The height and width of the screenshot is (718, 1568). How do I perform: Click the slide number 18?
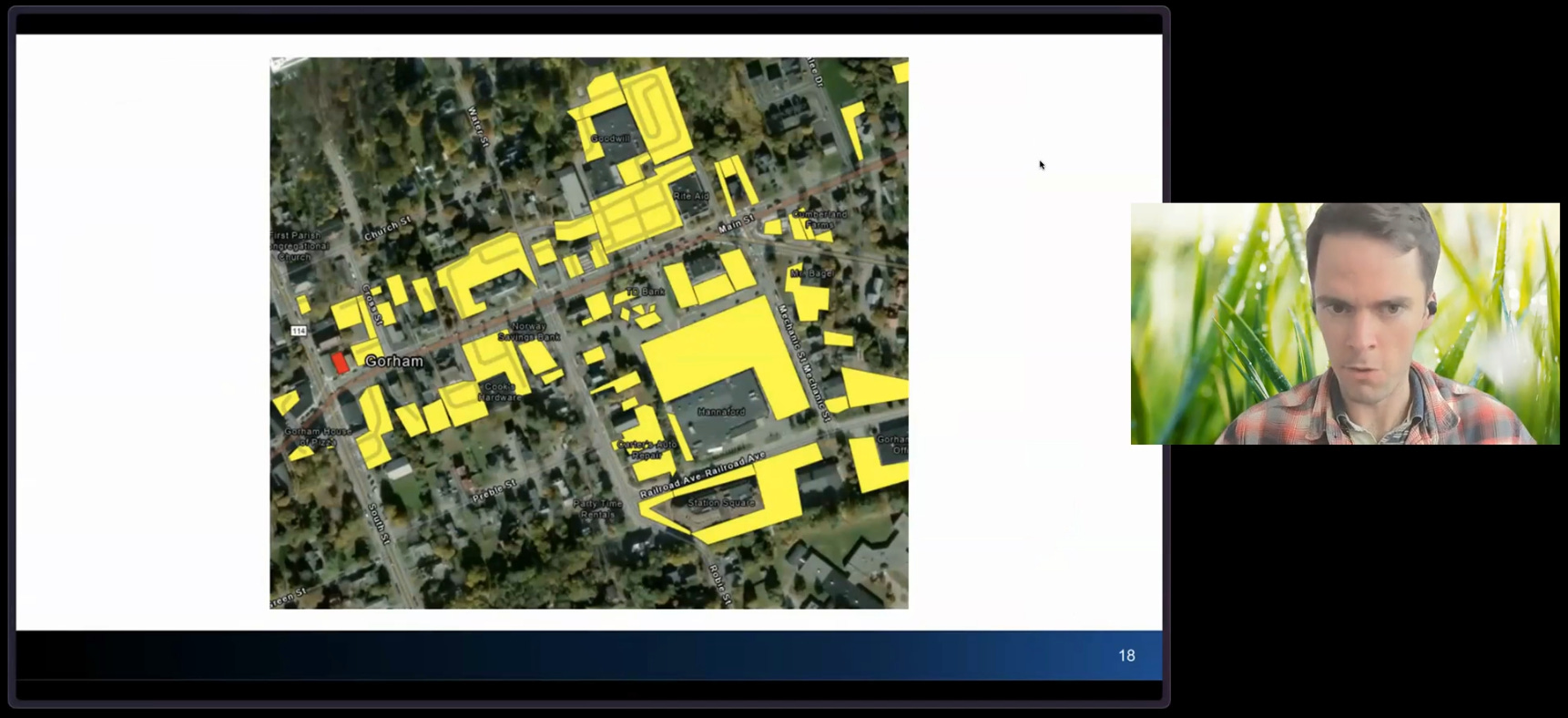(x=1126, y=655)
